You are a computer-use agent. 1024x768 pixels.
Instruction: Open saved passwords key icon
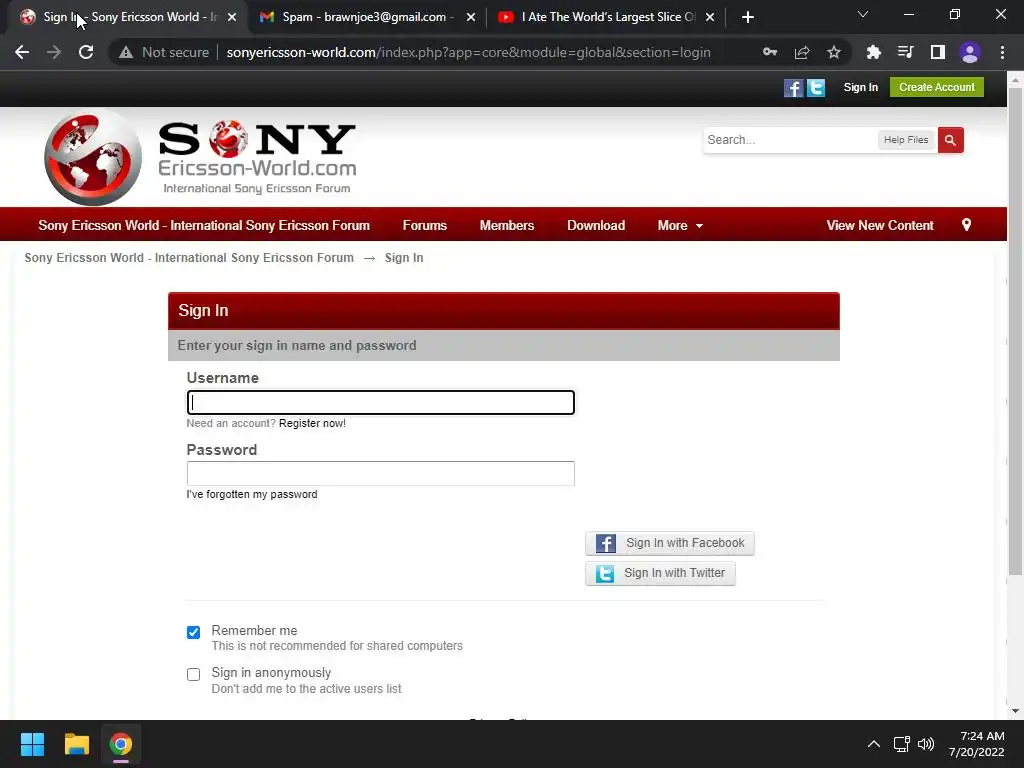[x=770, y=52]
